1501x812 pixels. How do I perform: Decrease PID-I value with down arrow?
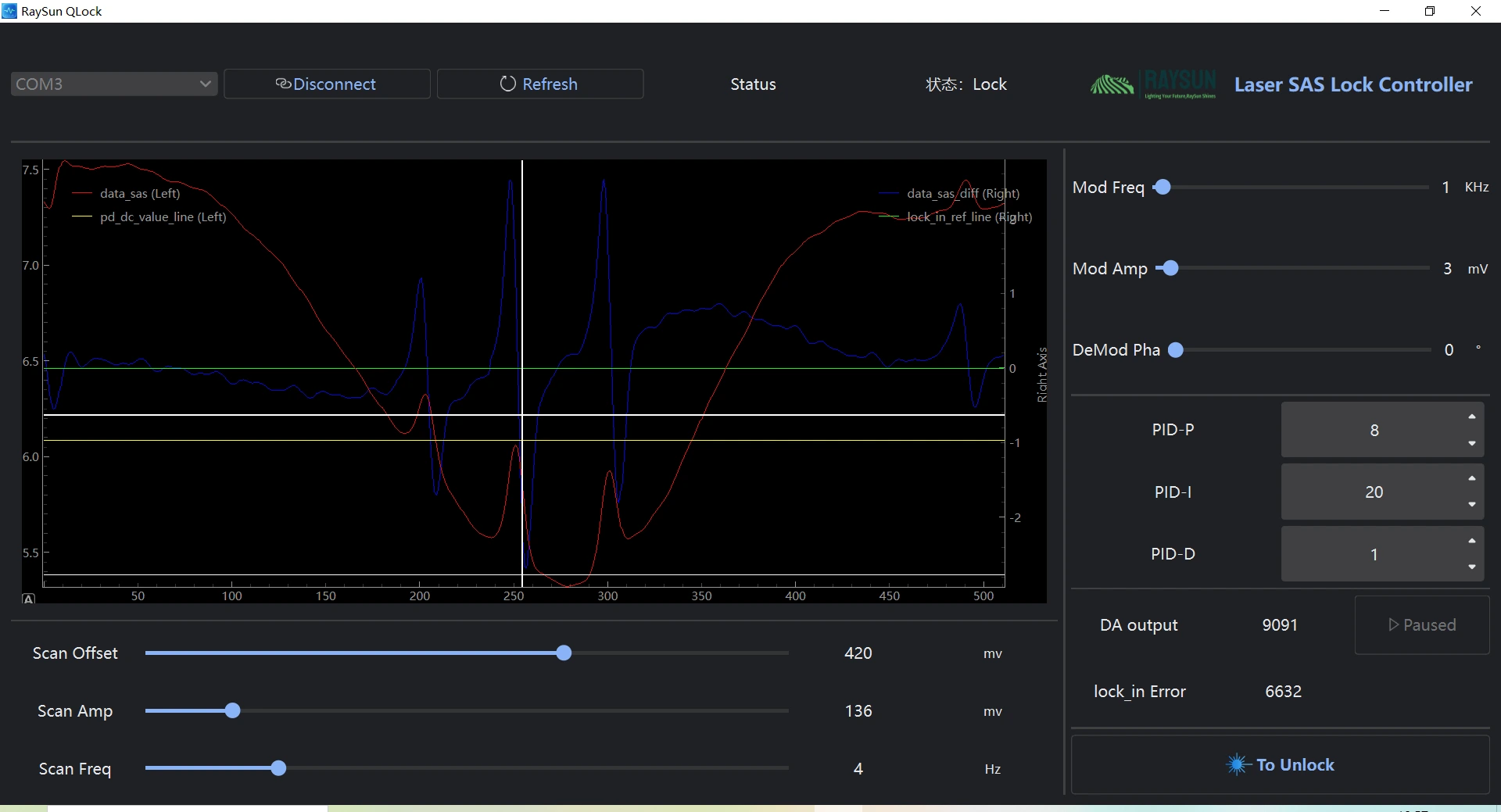(x=1471, y=505)
